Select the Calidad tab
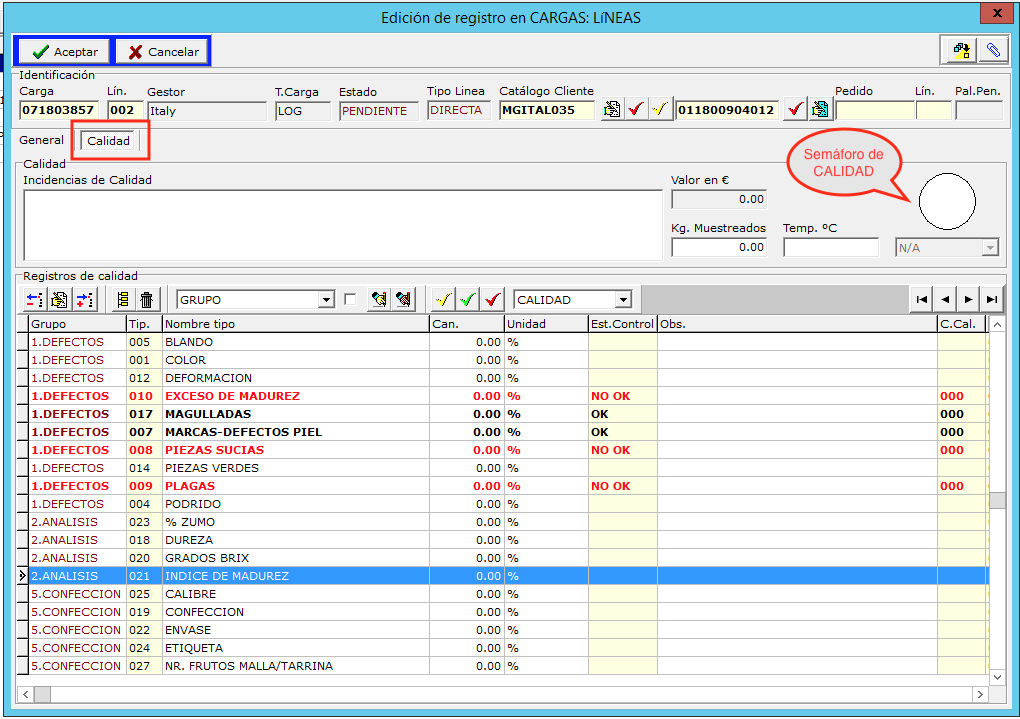The image size is (1020, 719). [108, 141]
